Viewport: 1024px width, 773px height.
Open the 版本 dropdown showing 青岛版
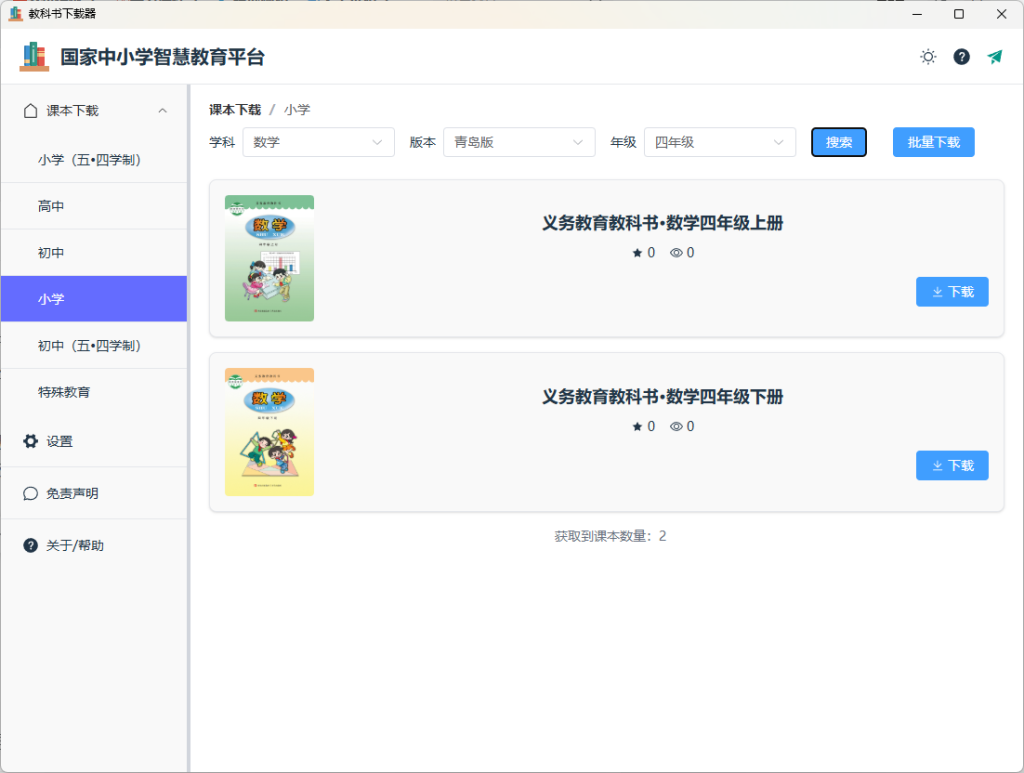(x=519, y=142)
